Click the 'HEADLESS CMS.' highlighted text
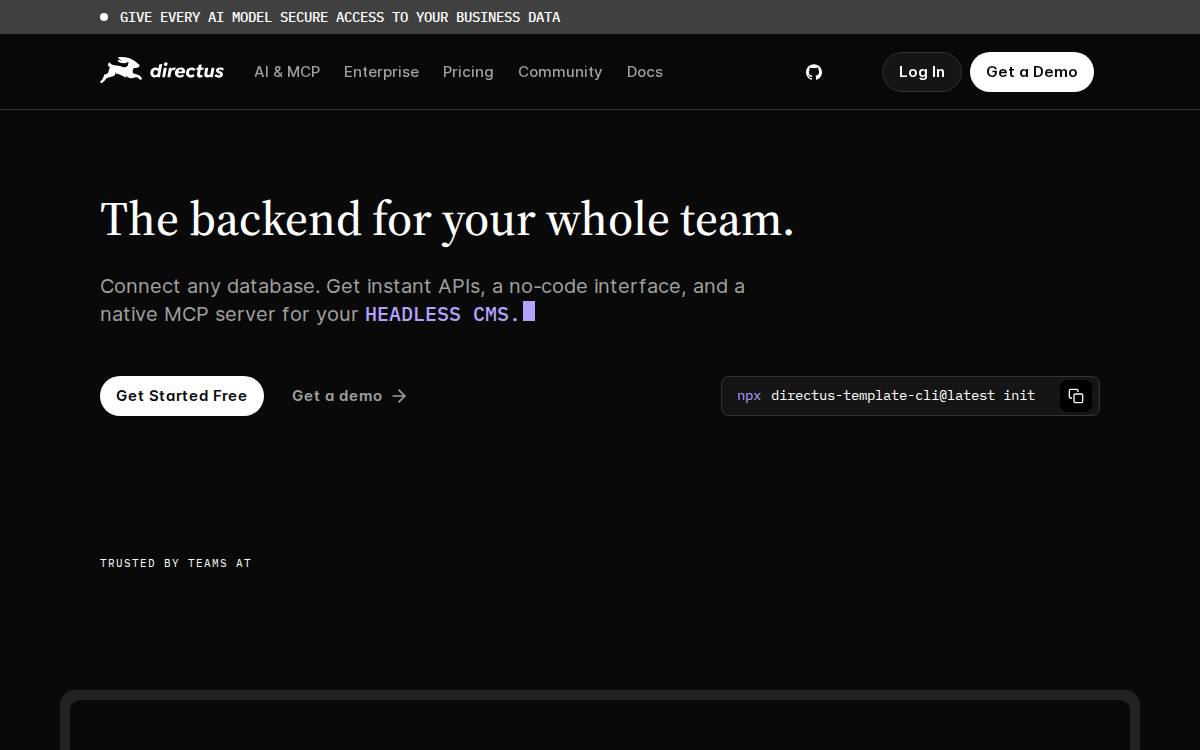 [x=442, y=314]
